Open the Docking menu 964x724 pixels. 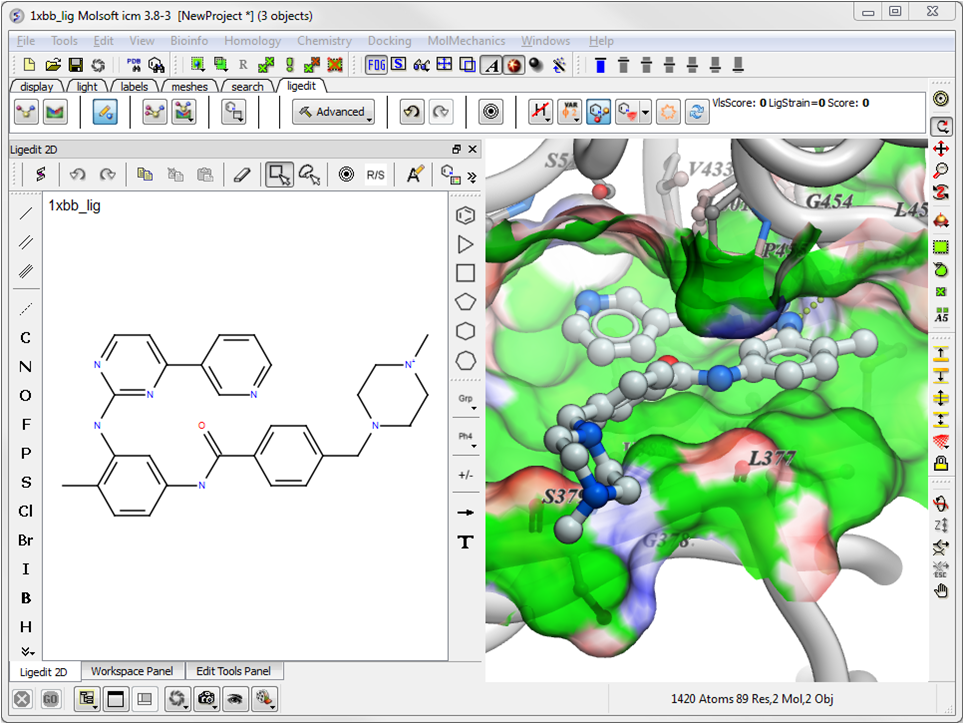[x=389, y=41]
